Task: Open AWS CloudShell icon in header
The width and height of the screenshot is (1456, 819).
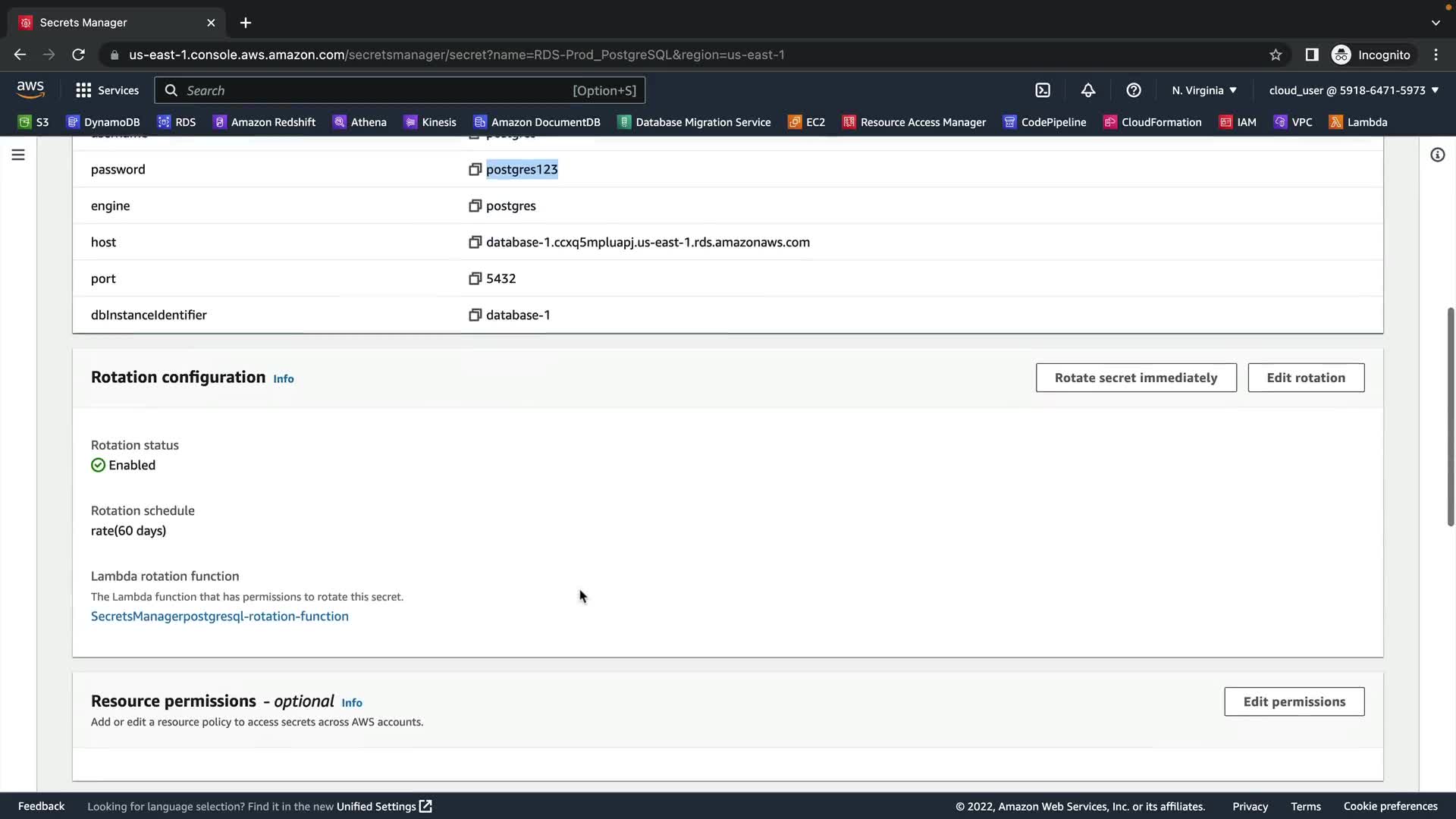Action: [1043, 90]
